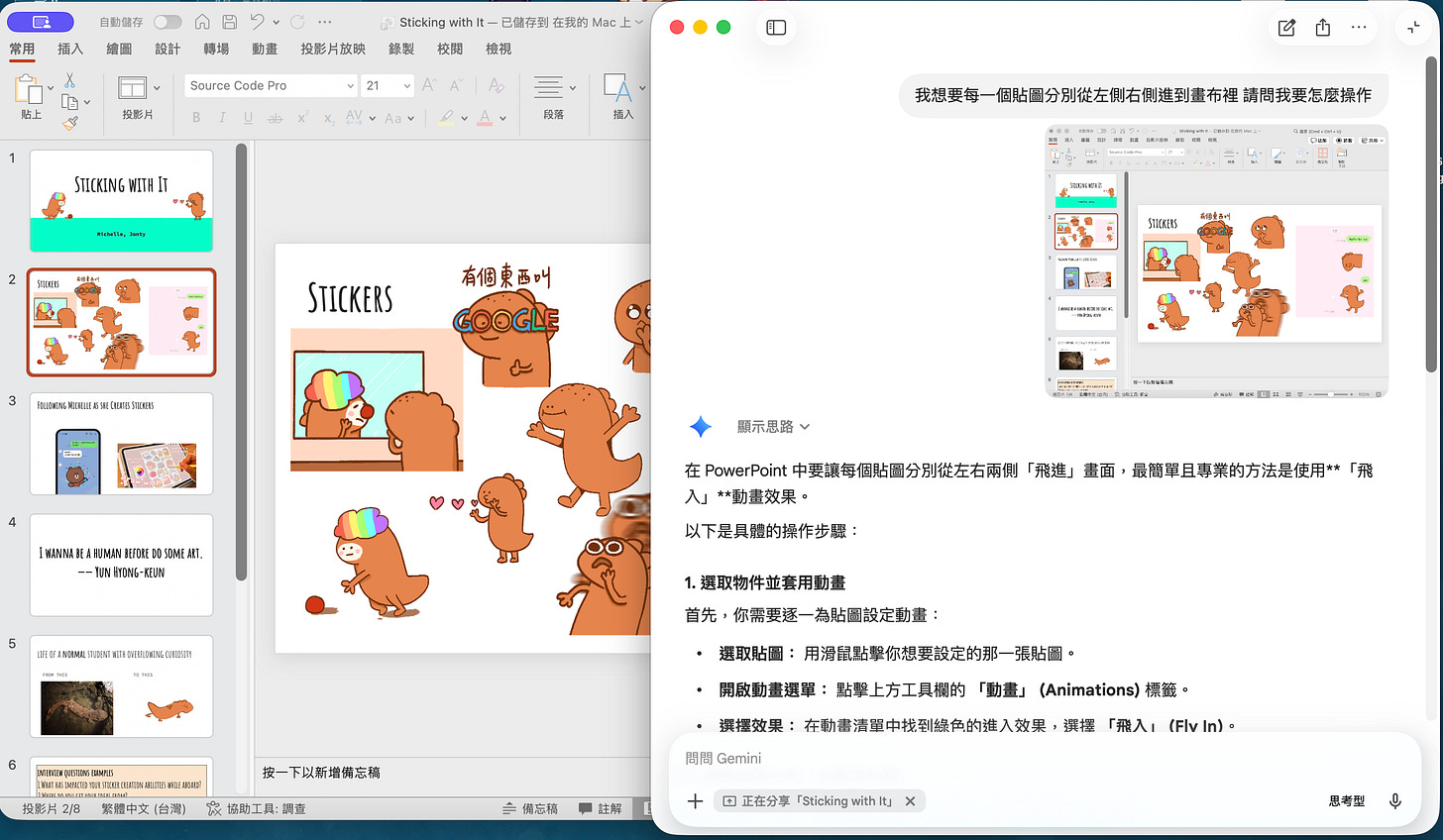Click the Undo arrow icon
The image size is (1443, 840).
[x=257, y=22]
